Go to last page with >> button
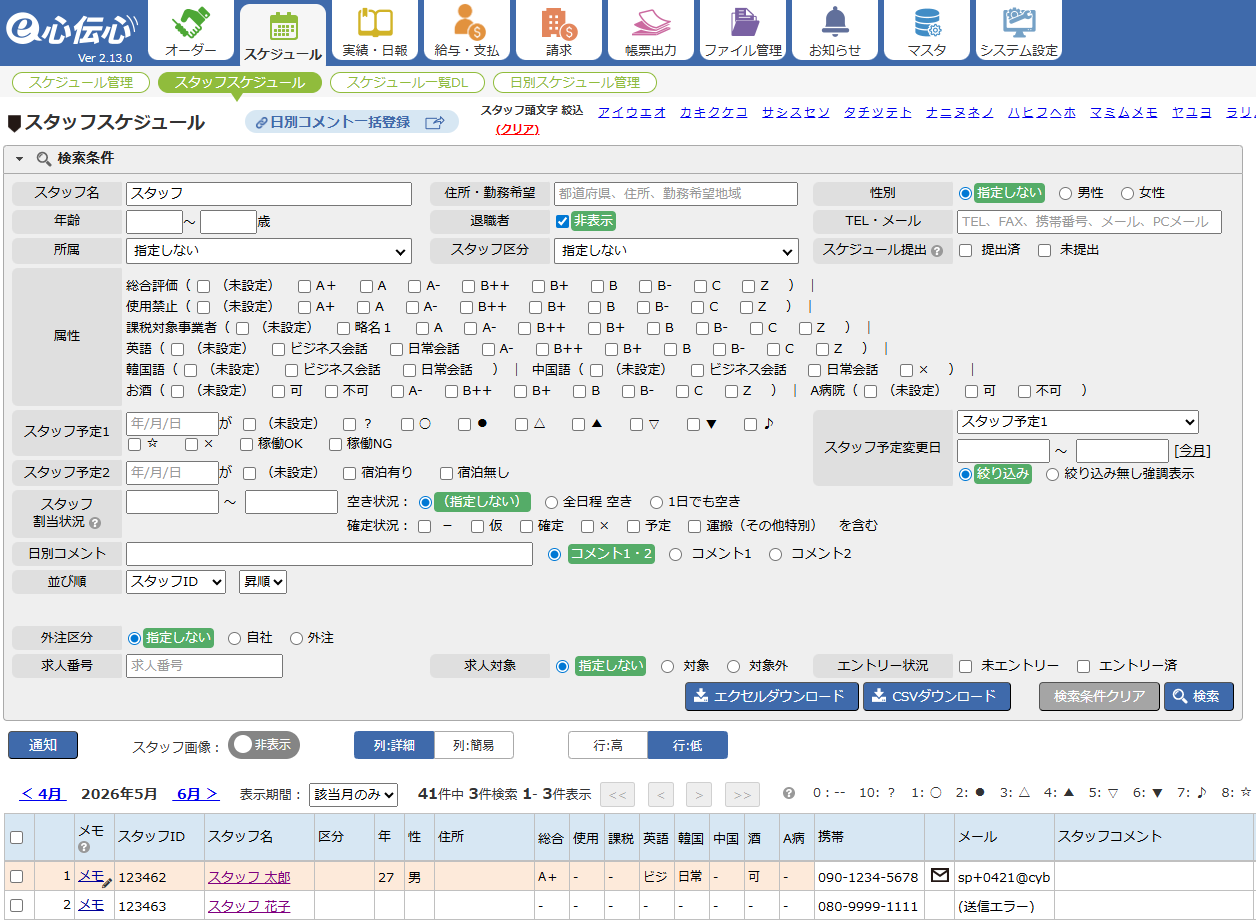The height and width of the screenshot is (920, 1256). pyautogui.click(x=742, y=795)
